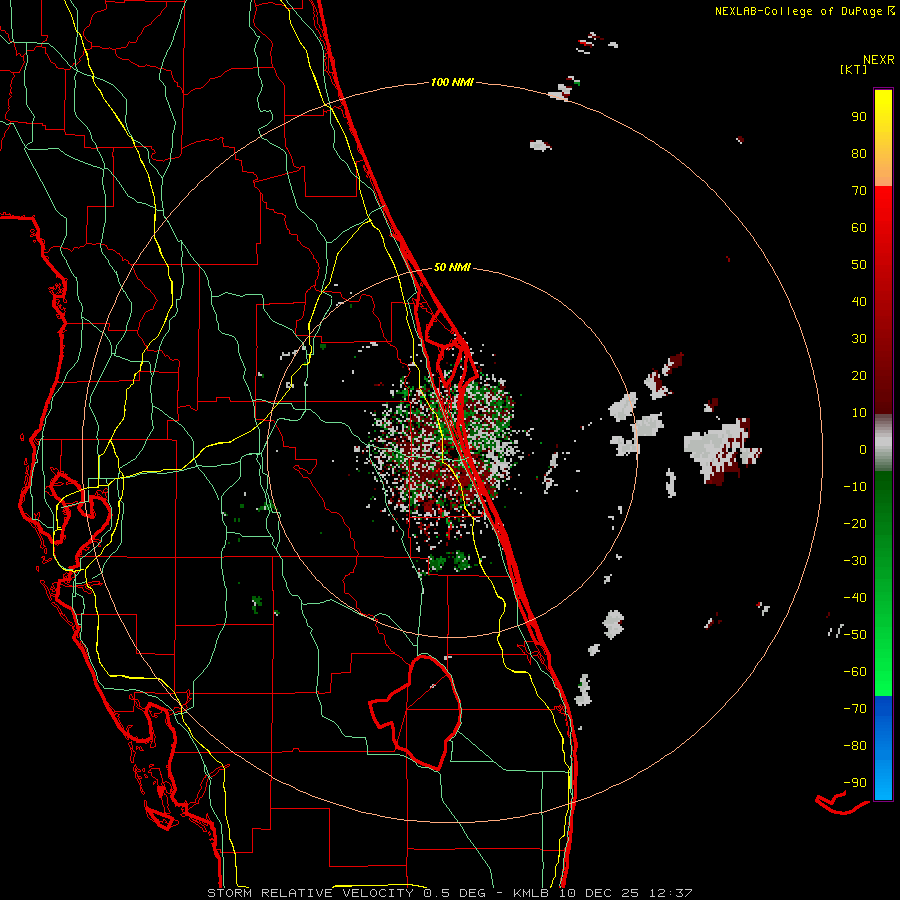Click the -50 value on velocity scale
This screenshot has height=900, width=900.
(x=855, y=635)
